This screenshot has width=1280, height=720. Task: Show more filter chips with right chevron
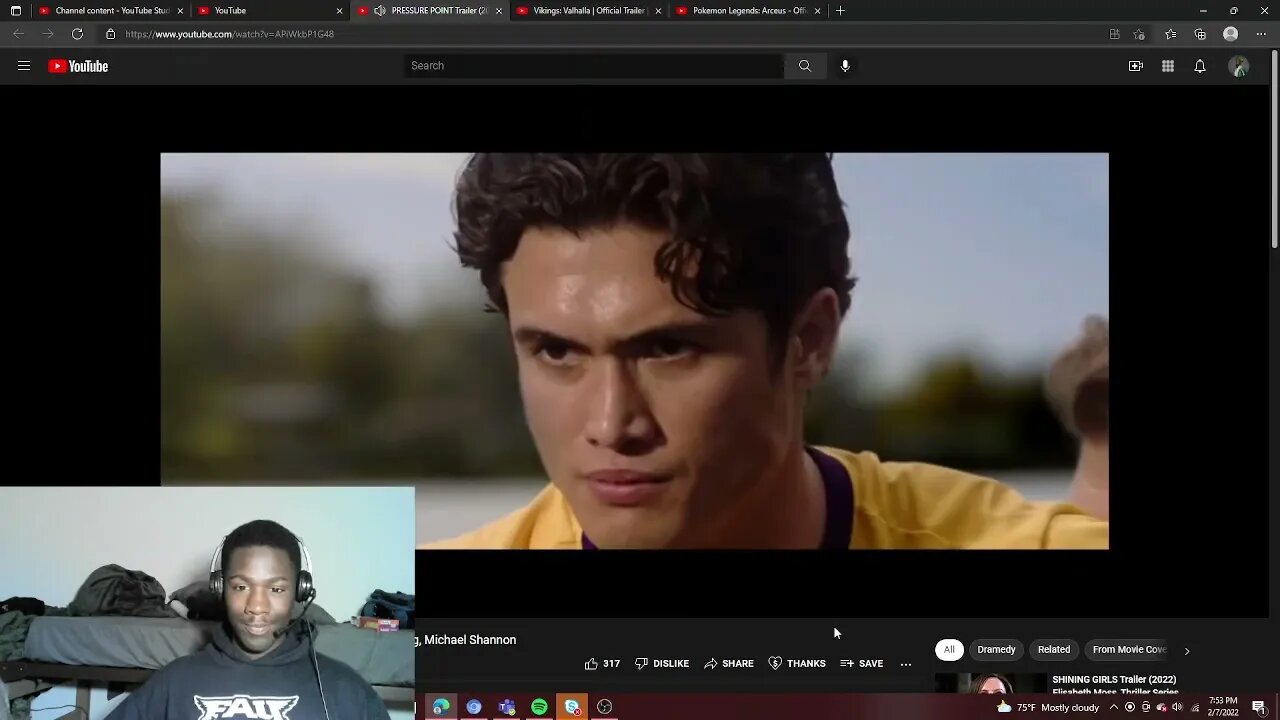(x=1187, y=650)
